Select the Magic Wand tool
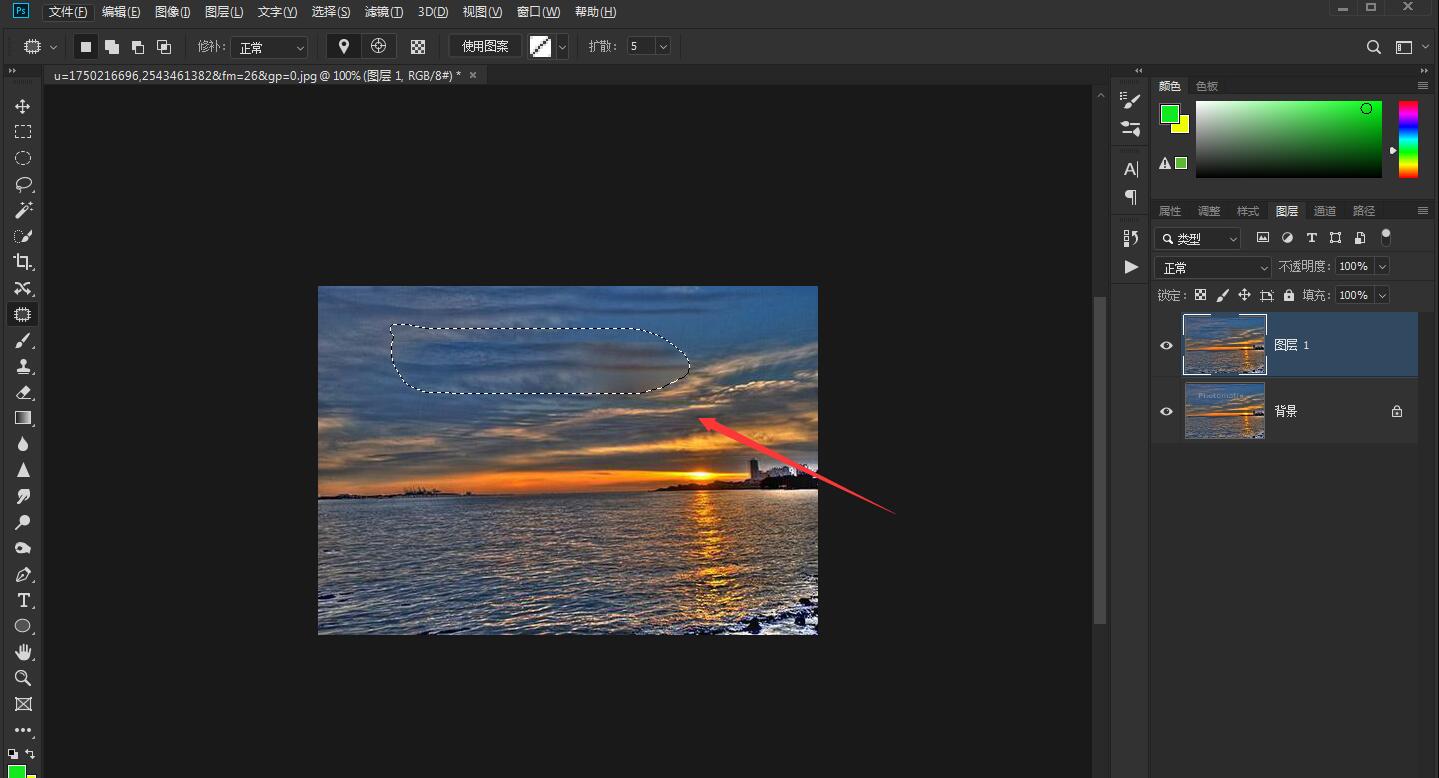The height and width of the screenshot is (778, 1439). (22, 210)
